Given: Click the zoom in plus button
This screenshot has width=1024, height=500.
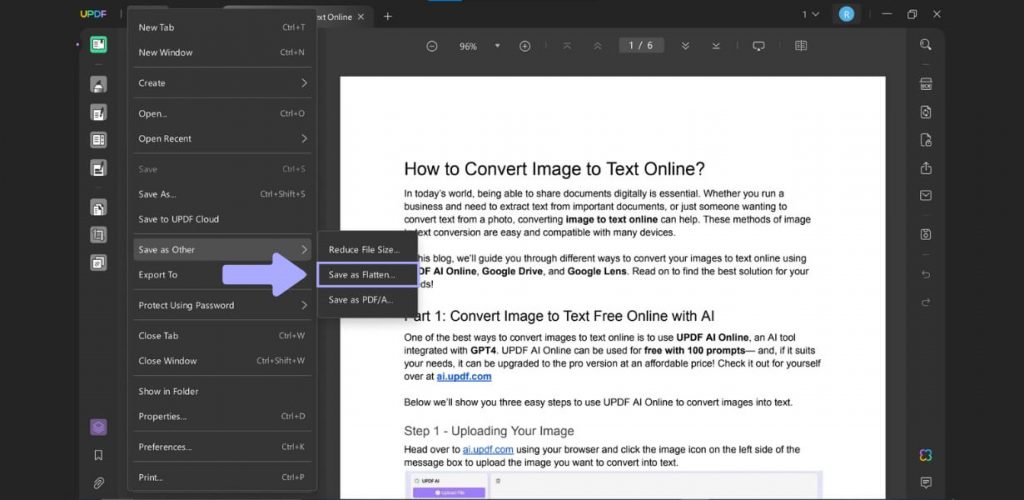Looking at the screenshot, I should (525, 46).
